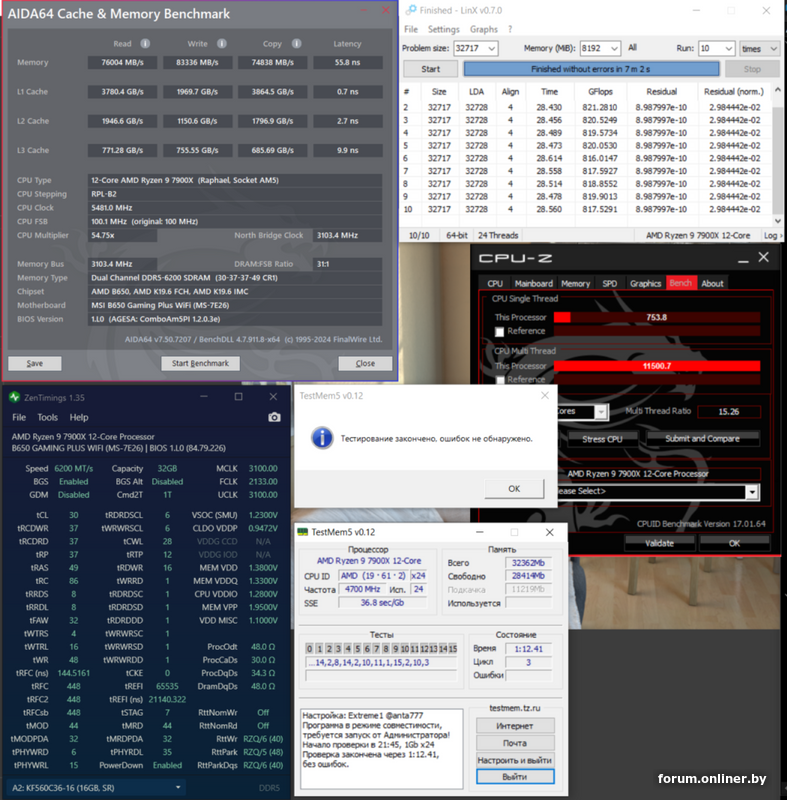The height and width of the screenshot is (800, 787).
Task: Click OK in the TestMem5 message dialog
Action: click(x=514, y=488)
